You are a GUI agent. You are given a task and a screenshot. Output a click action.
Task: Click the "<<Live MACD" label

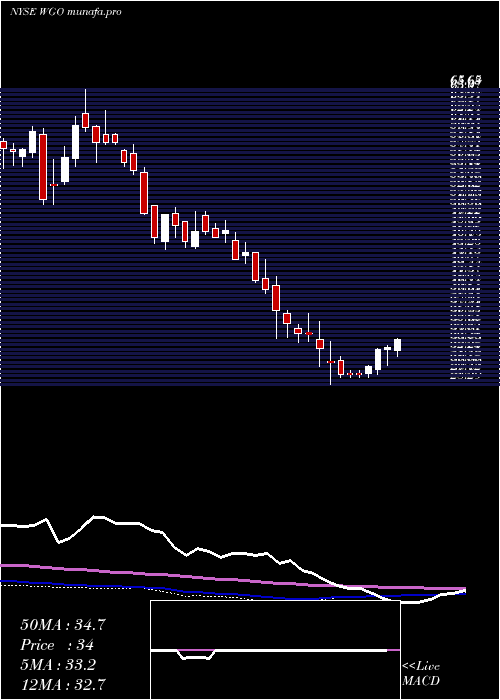(421, 674)
